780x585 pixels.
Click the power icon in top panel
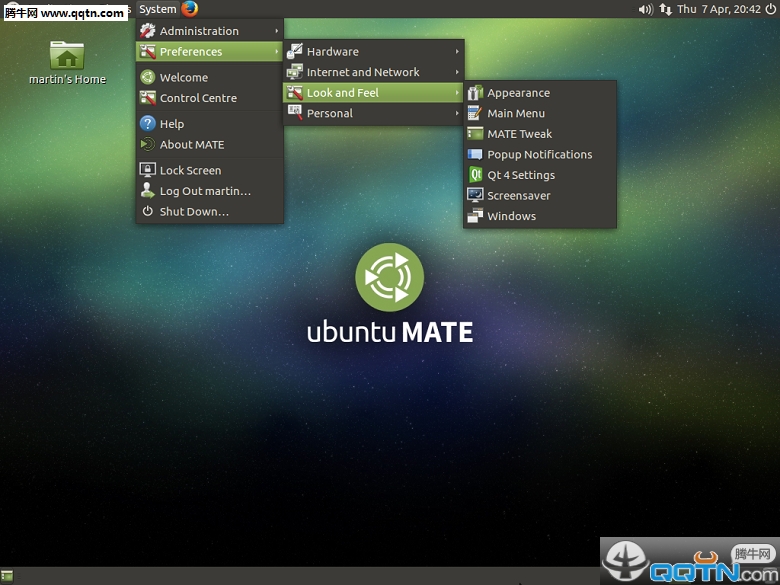(769, 9)
